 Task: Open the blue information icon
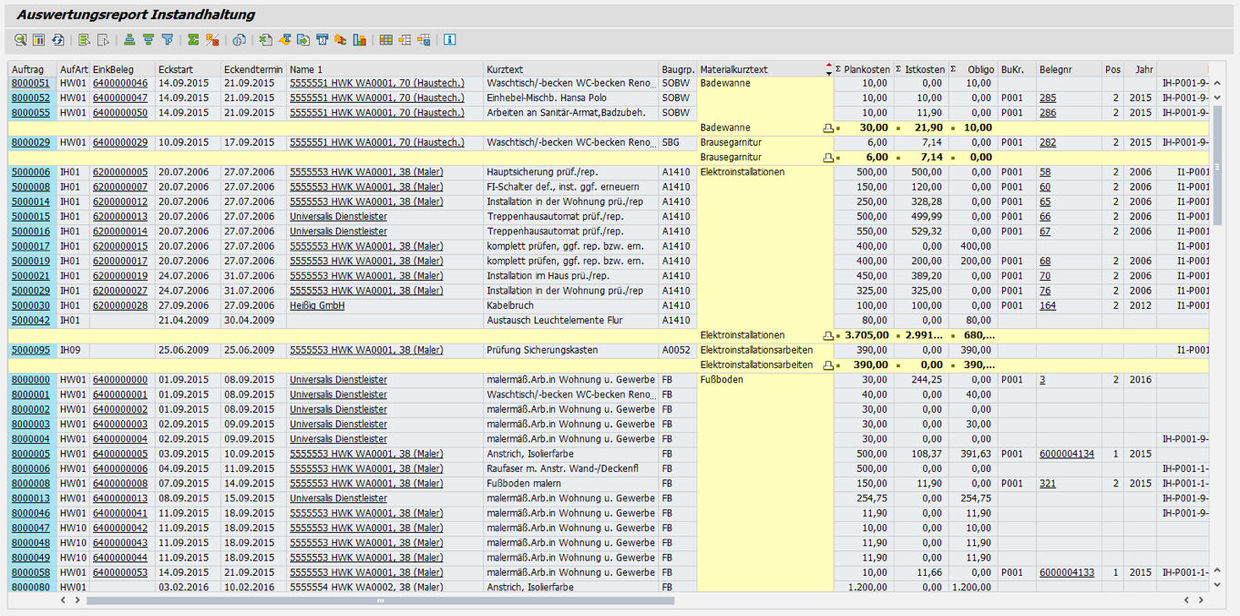click(x=449, y=40)
